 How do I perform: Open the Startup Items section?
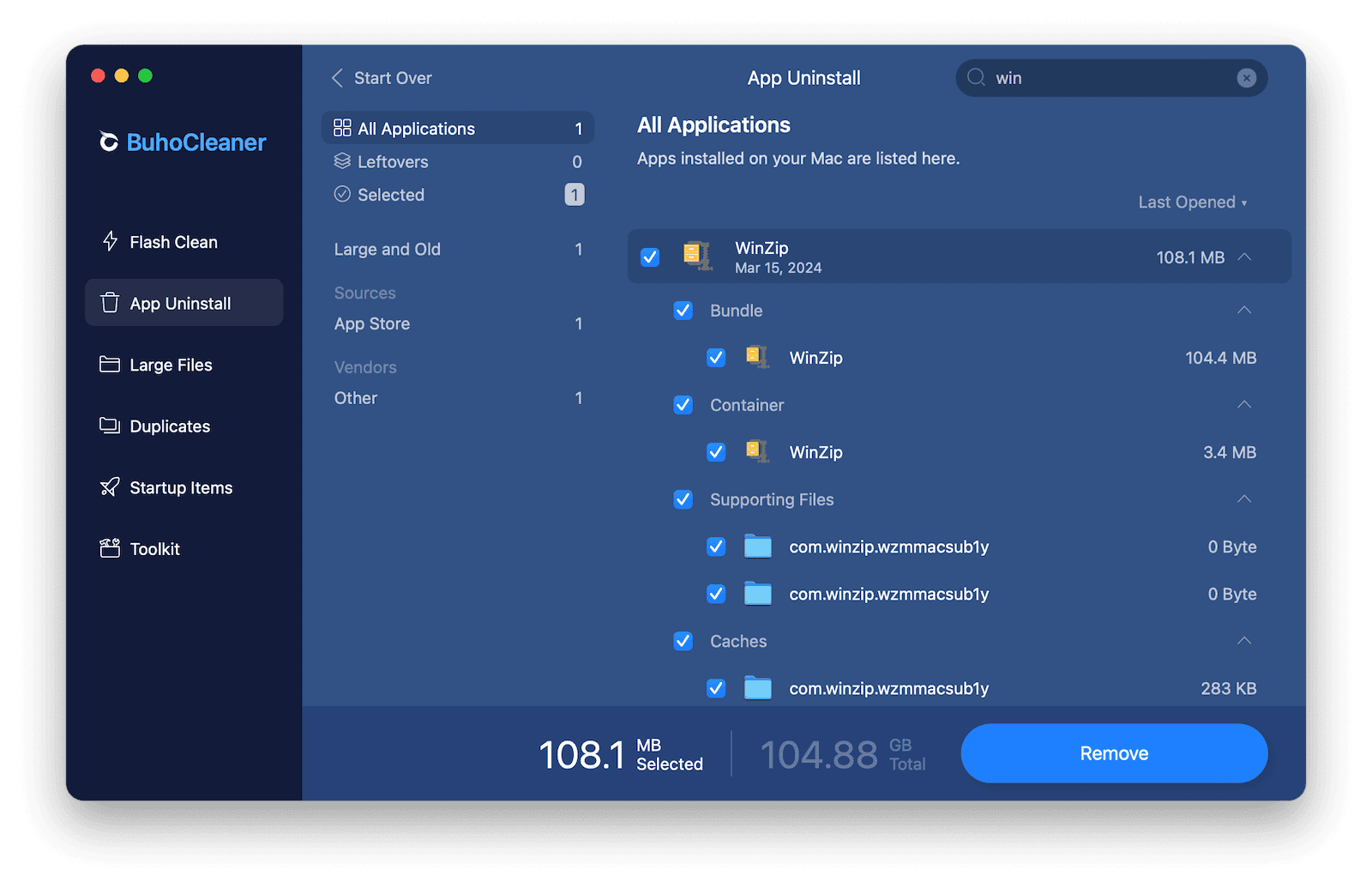coord(184,487)
